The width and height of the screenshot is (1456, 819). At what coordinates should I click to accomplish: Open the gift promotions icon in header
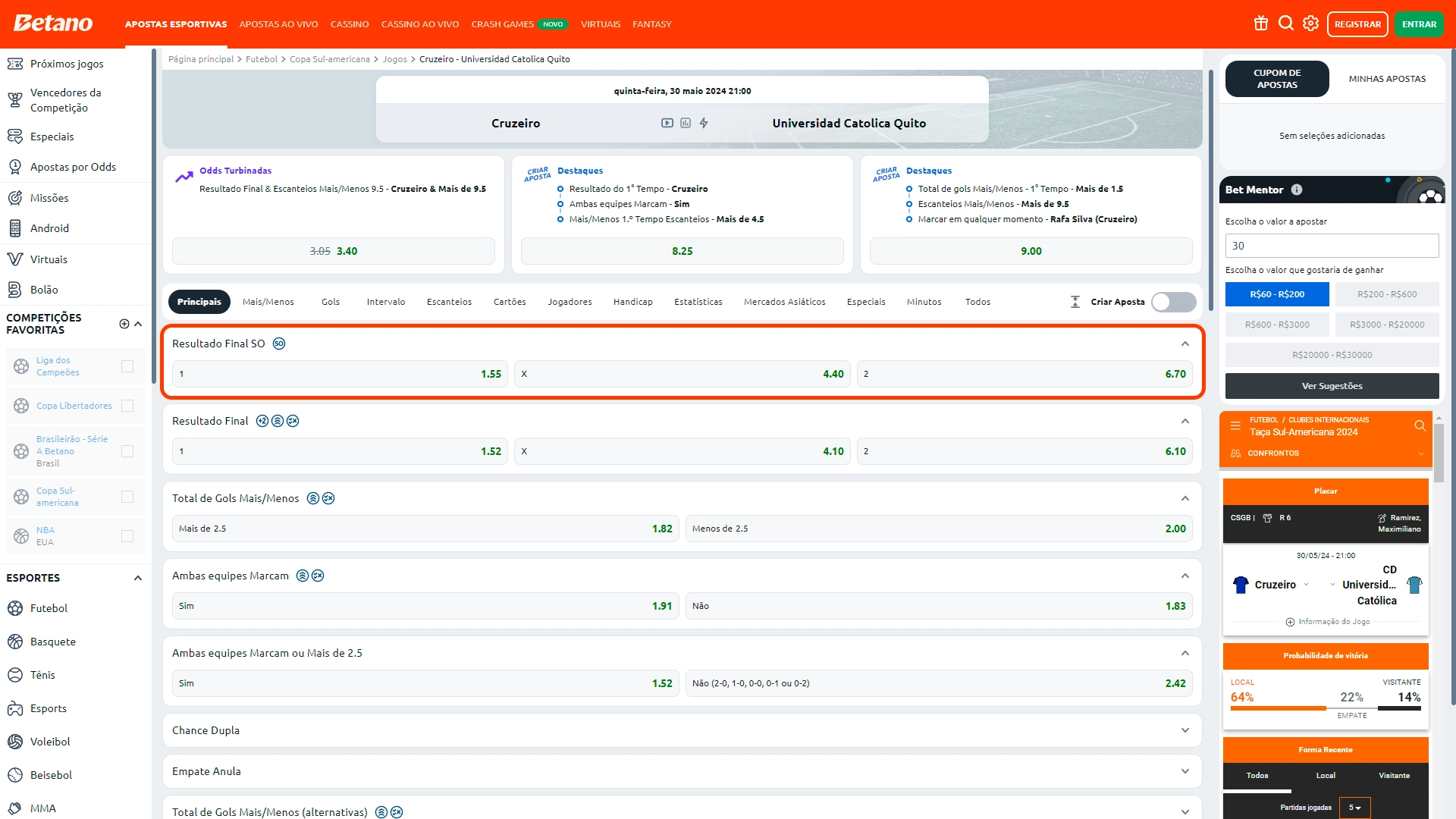click(x=1261, y=24)
